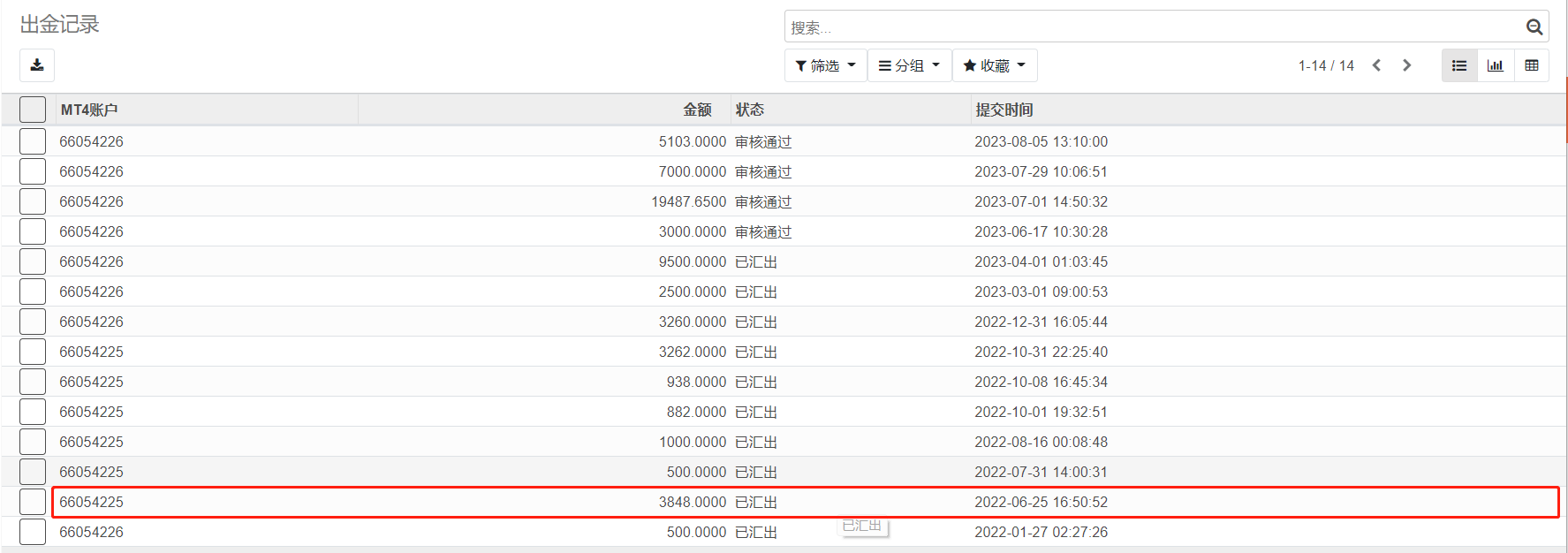Click timestamp 2022-12-31 16:05:44
The height and width of the screenshot is (553, 1568).
pyautogui.click(x=1041, y=322)
